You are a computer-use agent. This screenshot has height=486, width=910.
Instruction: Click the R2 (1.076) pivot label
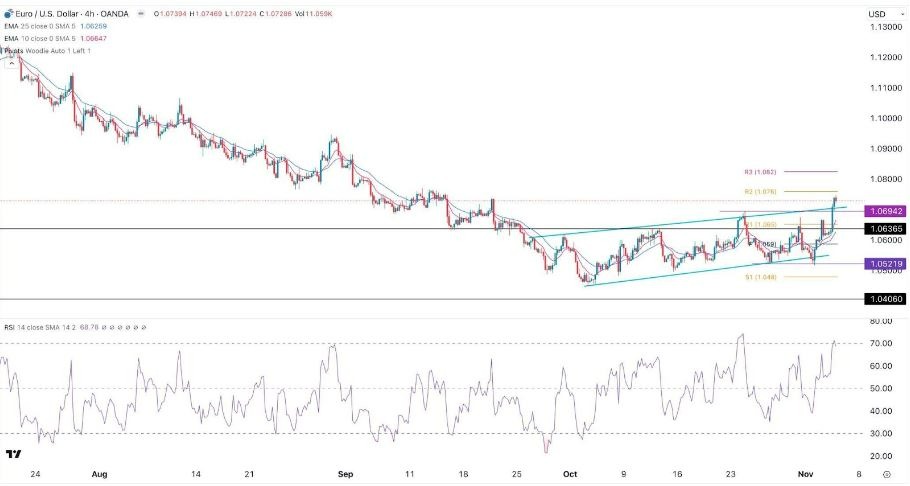click(760, 192)
